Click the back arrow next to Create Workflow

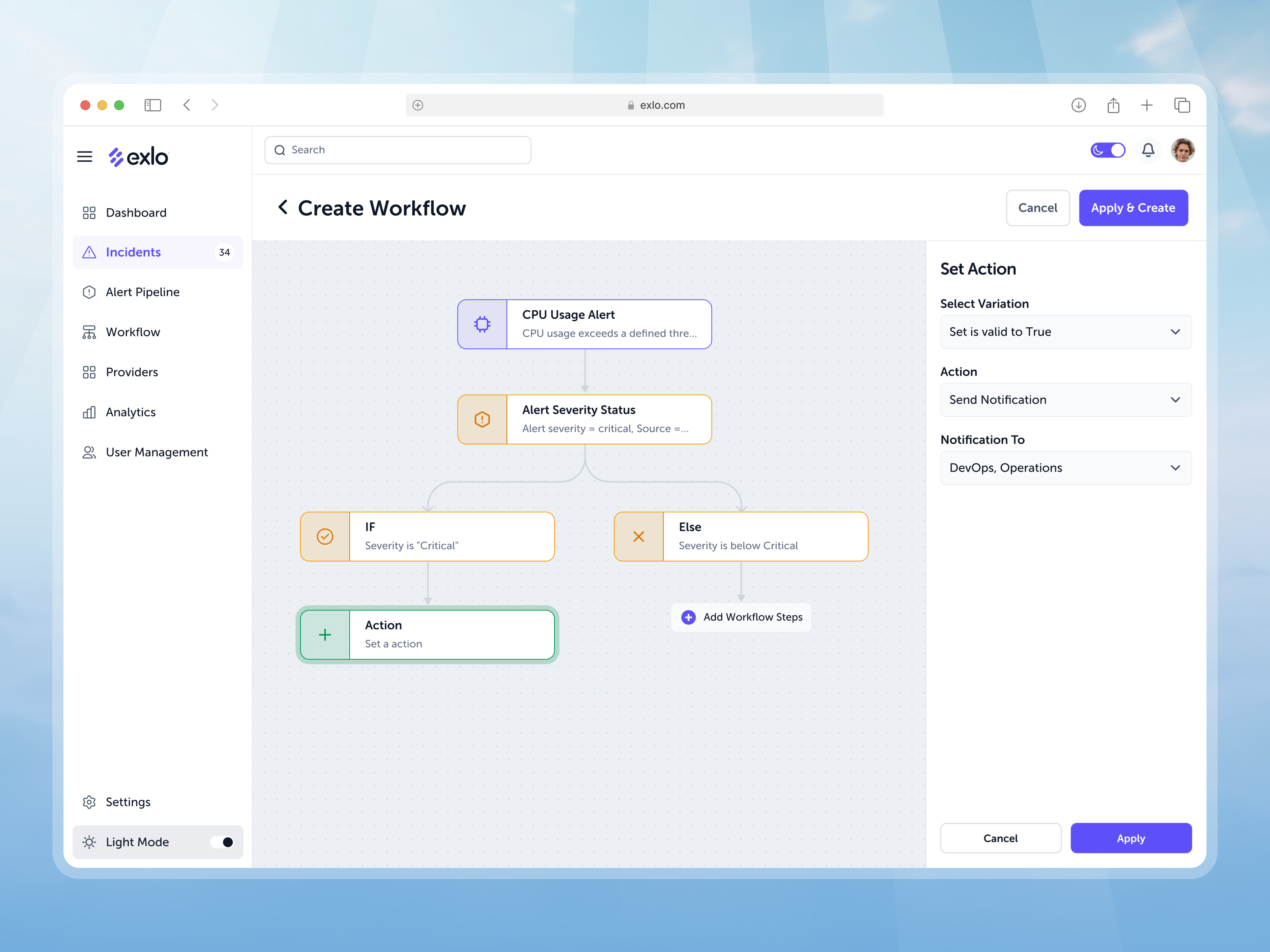pos(283,208)
